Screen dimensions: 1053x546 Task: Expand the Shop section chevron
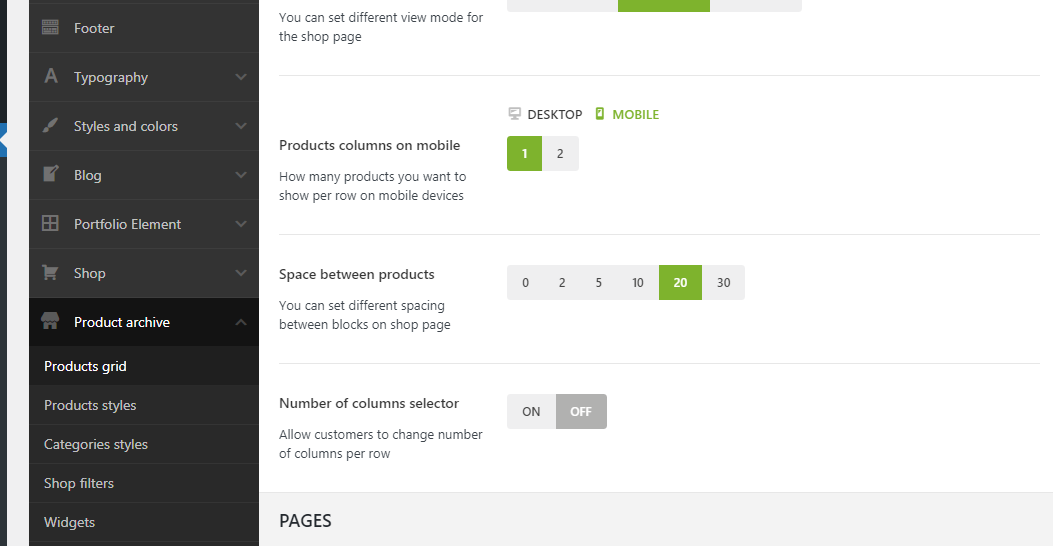coord(241,273)
